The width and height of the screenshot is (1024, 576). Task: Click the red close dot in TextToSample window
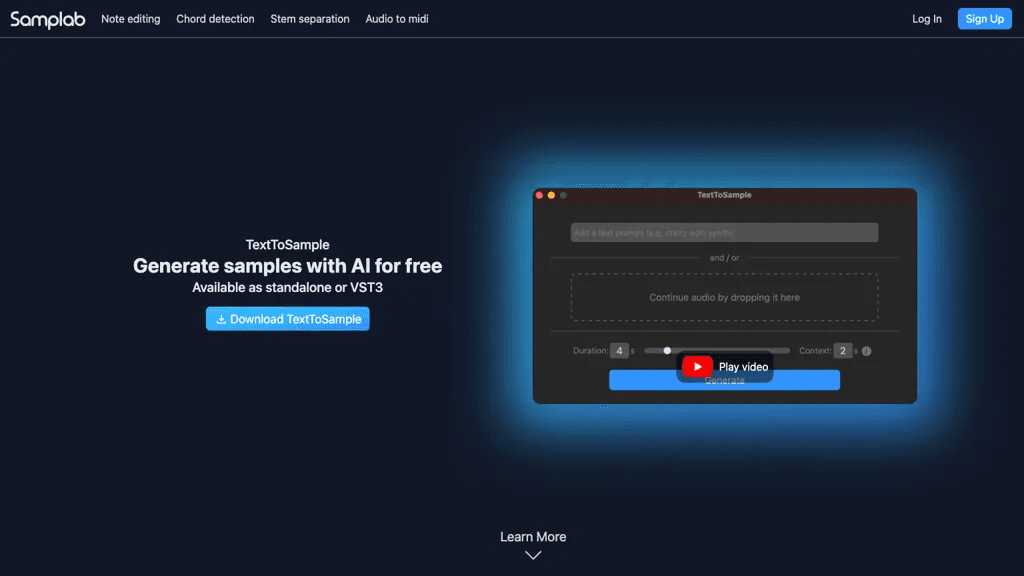(539, 195)
